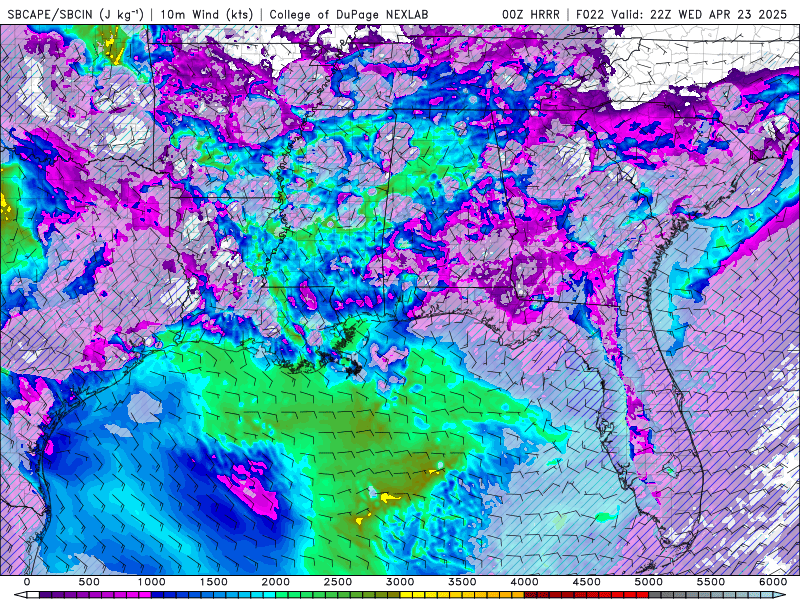Click the 10m Wind (kts) label
800x600 pixels.
pyautogui.click(x=207, y=14)
